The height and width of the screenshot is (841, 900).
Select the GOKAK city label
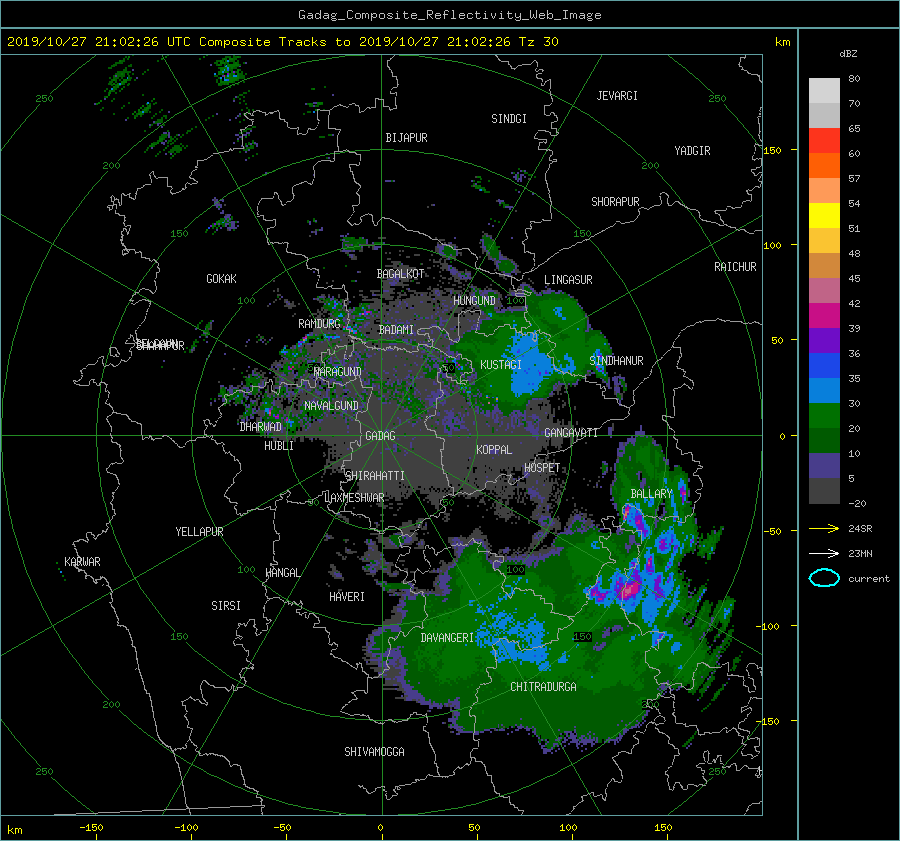pyautogui.click(x=221, y=279)
